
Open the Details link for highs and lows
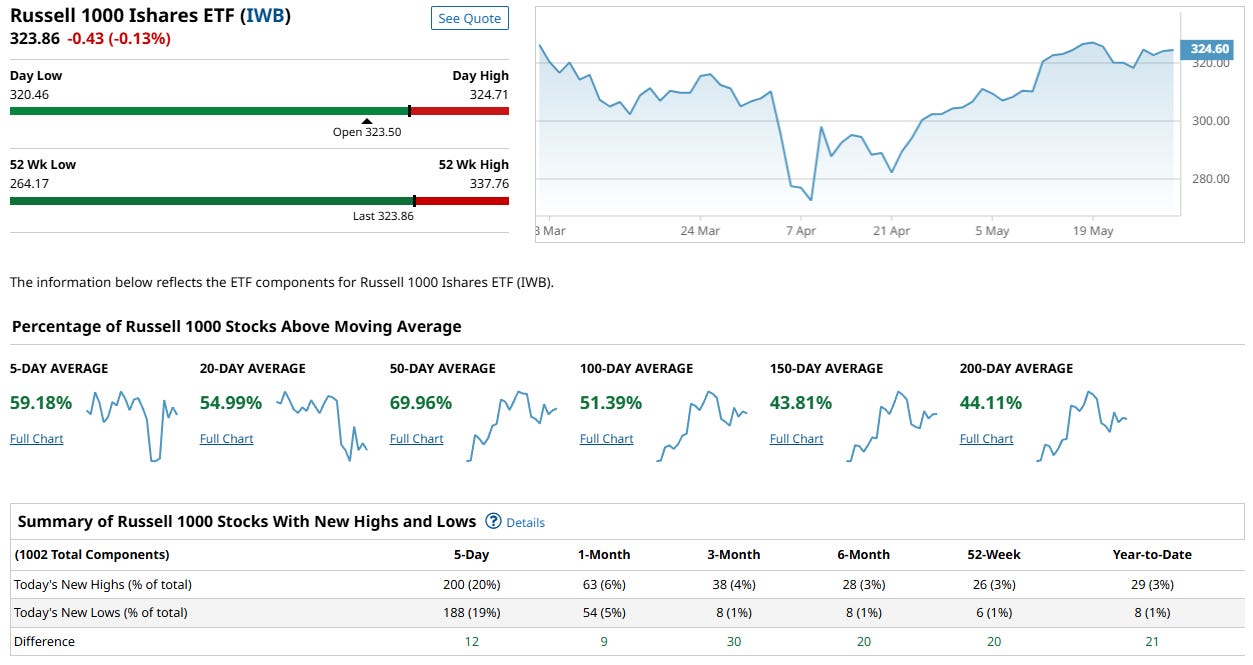tap(525, 522)
